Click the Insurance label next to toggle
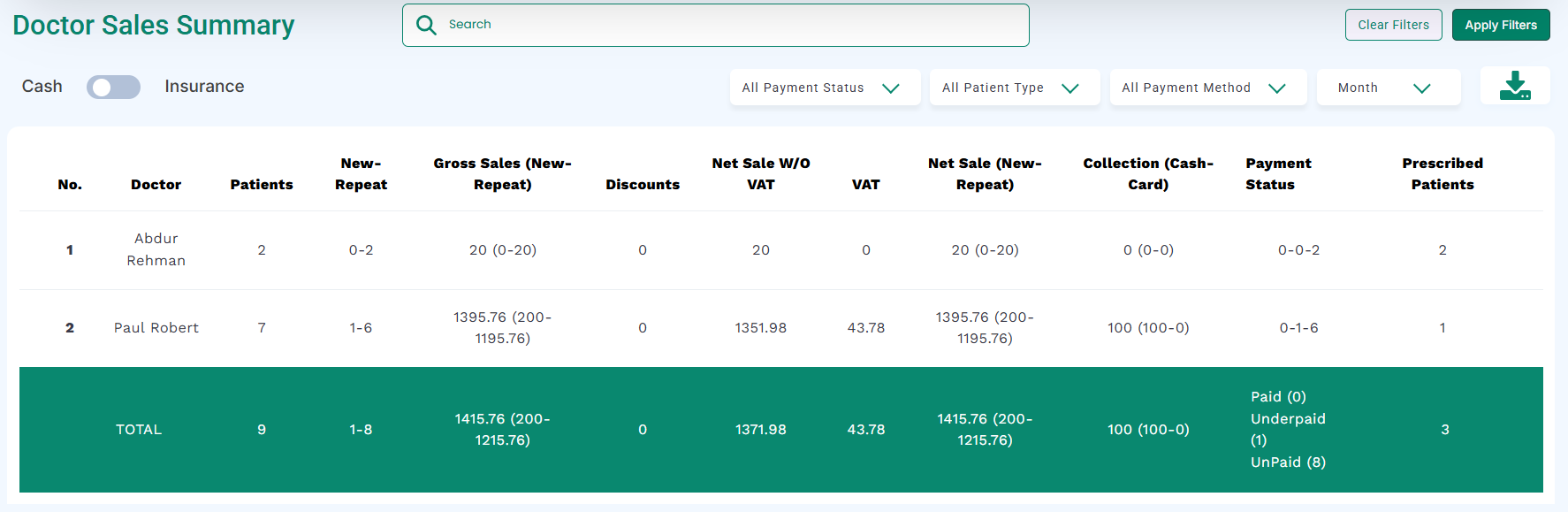The image size is (1568, 512). coord(204,87)
